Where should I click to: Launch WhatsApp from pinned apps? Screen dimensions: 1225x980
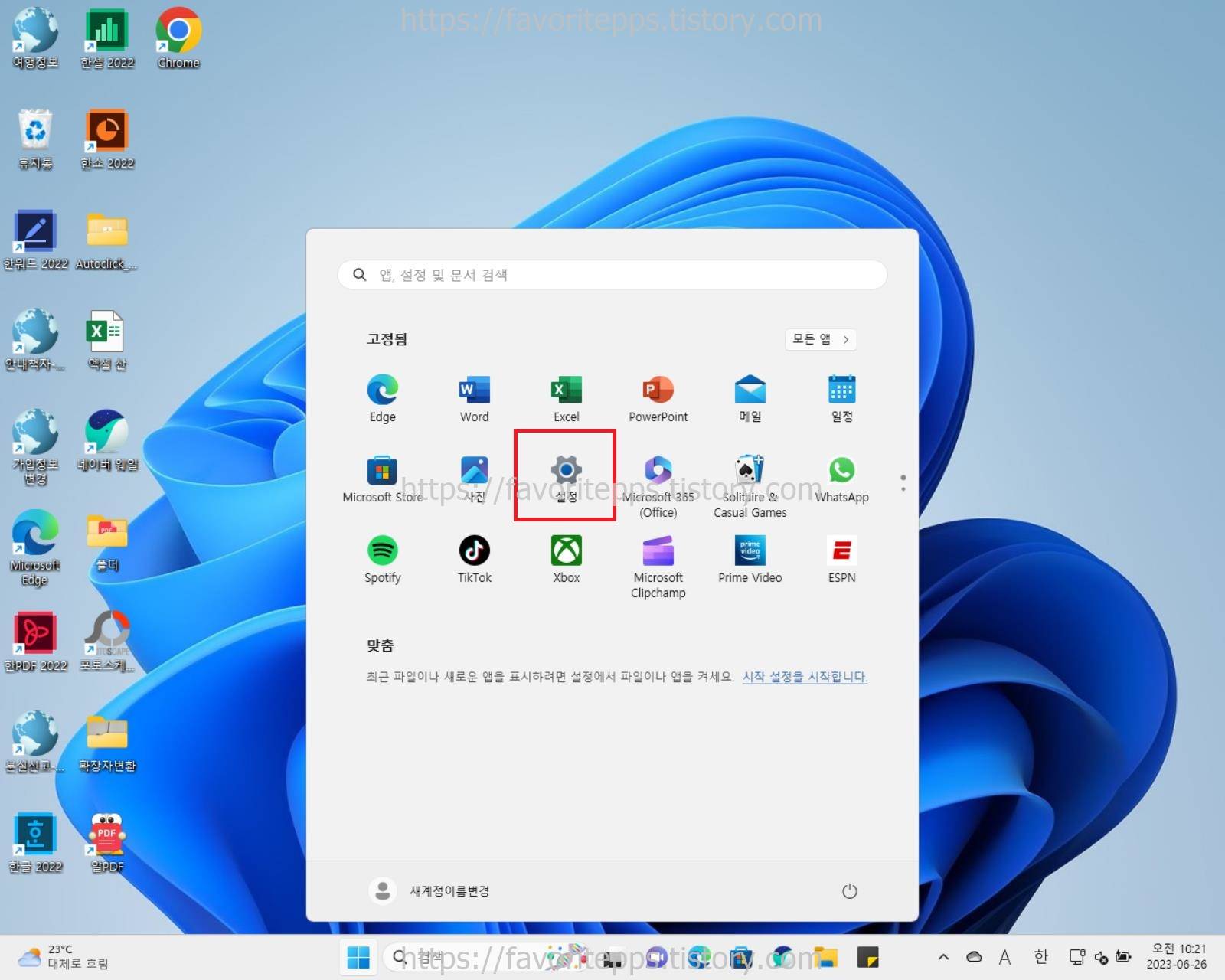pos(841,479)
